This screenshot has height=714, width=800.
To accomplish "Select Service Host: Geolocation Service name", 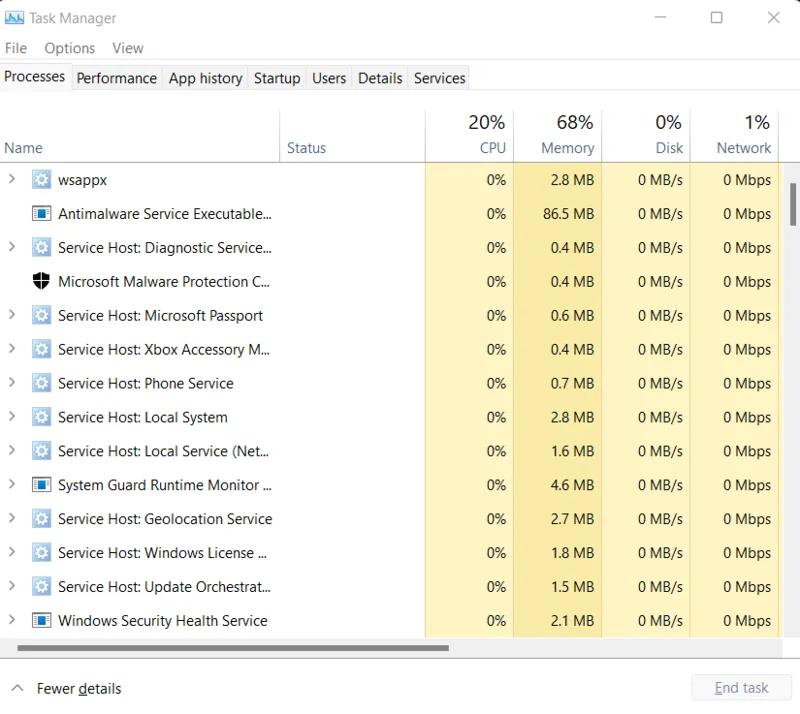I will (x=165, y=519).
